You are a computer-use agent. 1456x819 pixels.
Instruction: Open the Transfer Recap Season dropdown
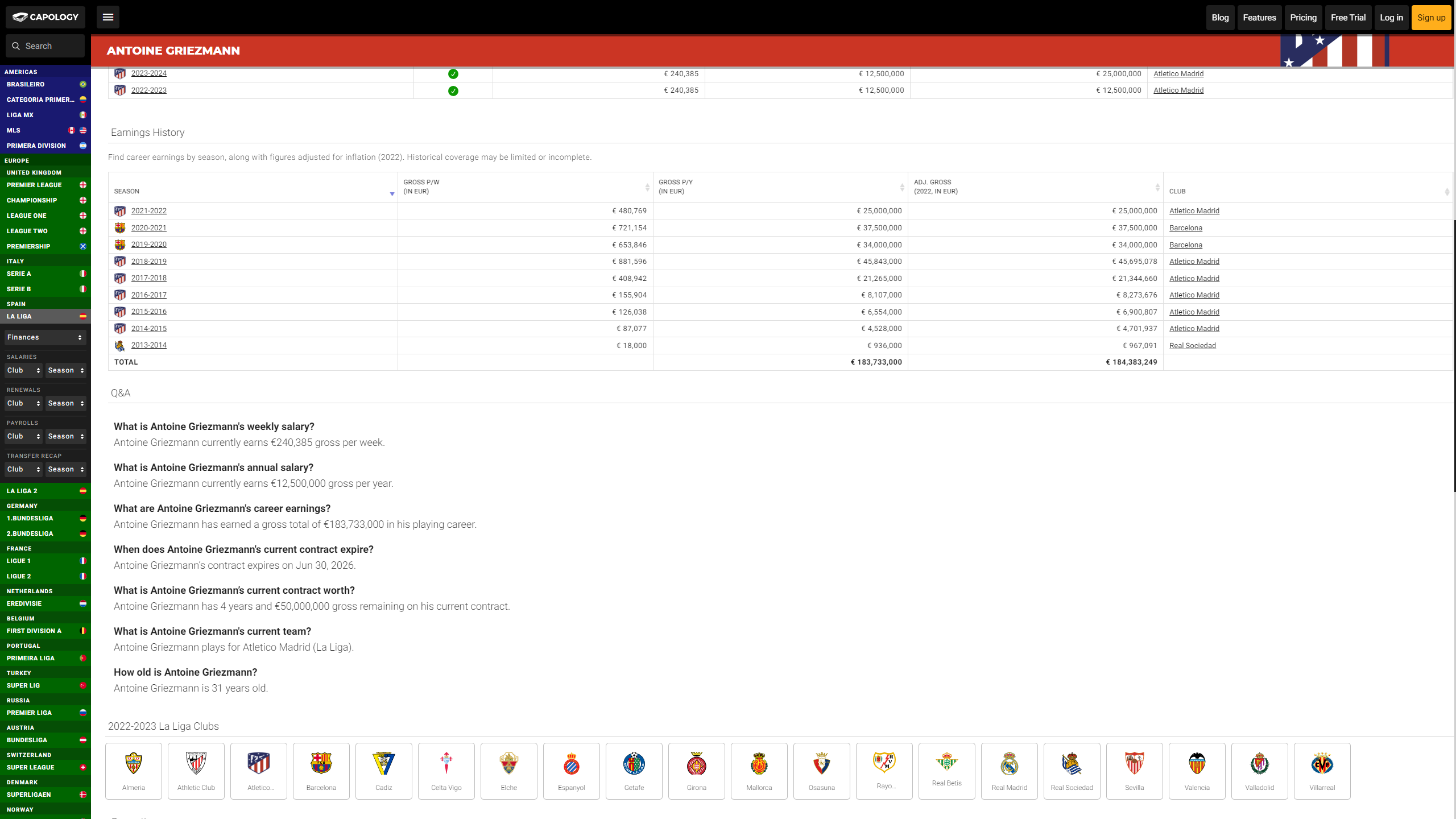[x=66, y=469]
